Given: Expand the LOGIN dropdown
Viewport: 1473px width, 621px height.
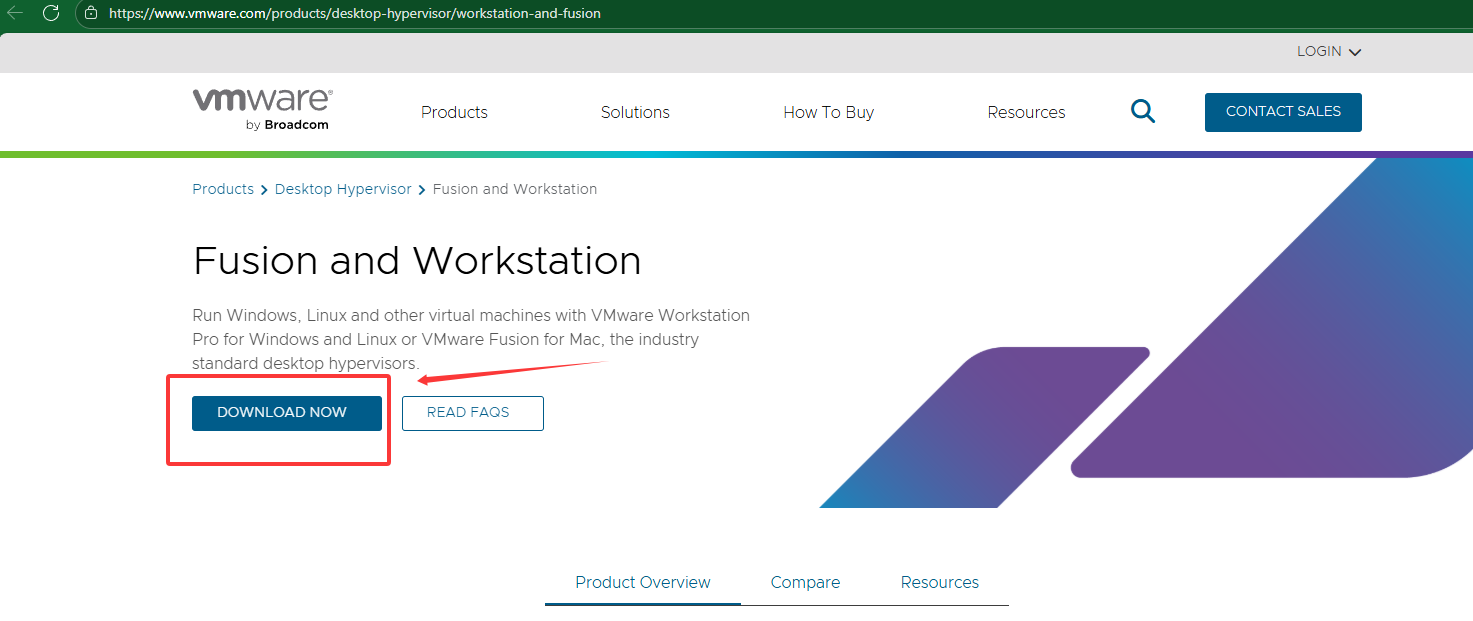Looking at the screenshot, I should click(1329, 51).
